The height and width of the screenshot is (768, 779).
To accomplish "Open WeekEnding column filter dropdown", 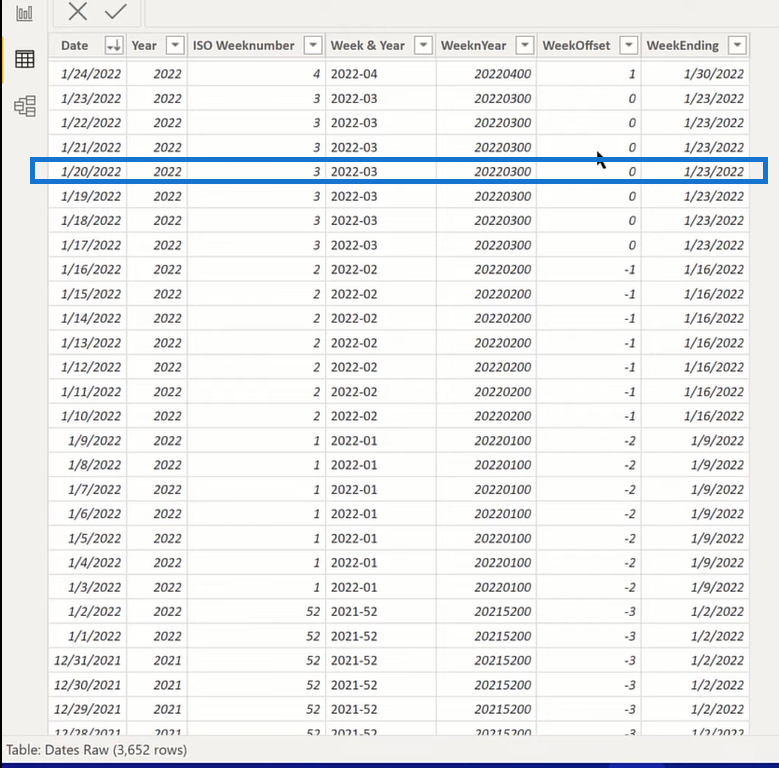I will coord(737,45).
